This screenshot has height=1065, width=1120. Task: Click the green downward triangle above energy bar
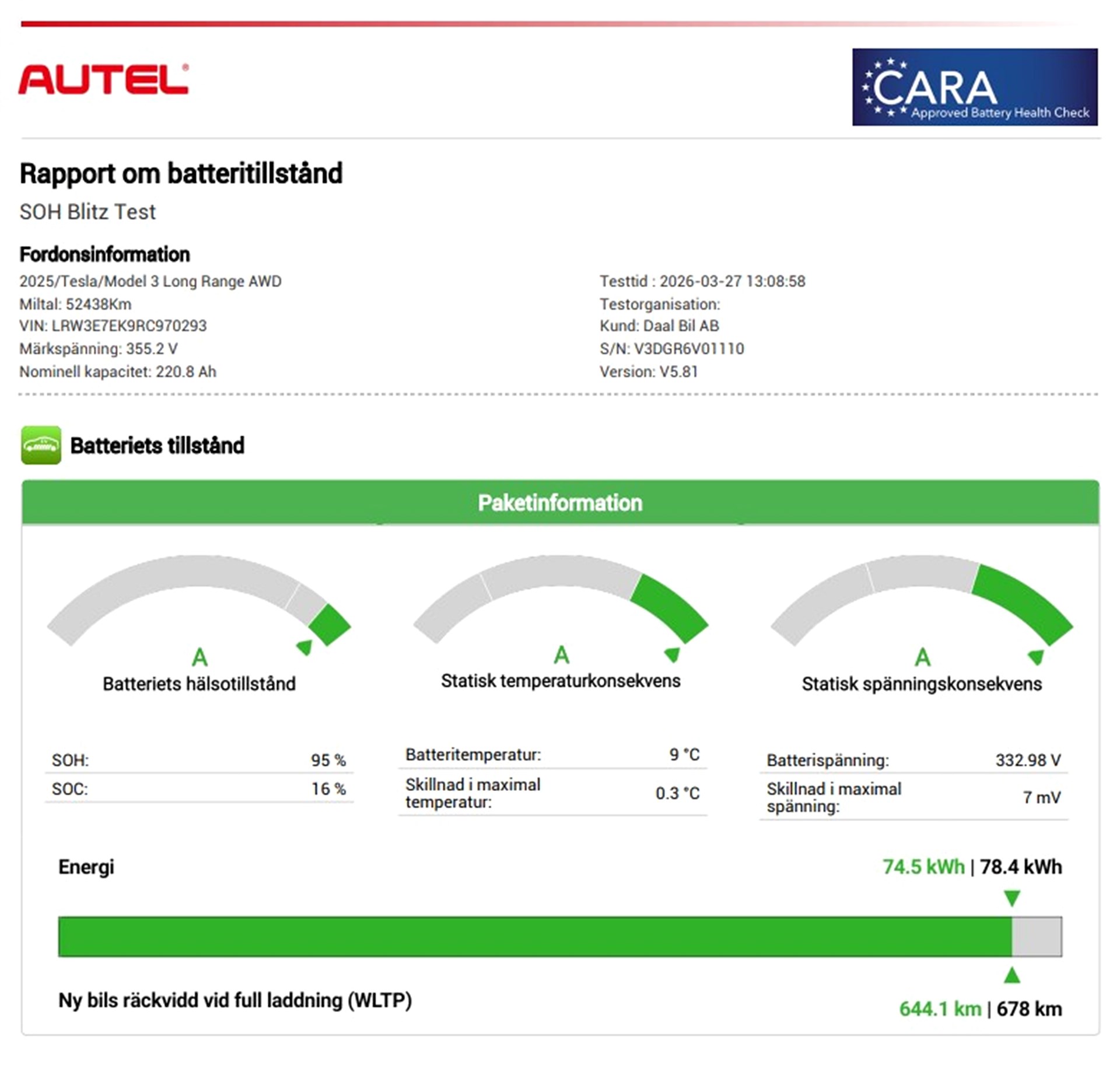pos(1012,898)
